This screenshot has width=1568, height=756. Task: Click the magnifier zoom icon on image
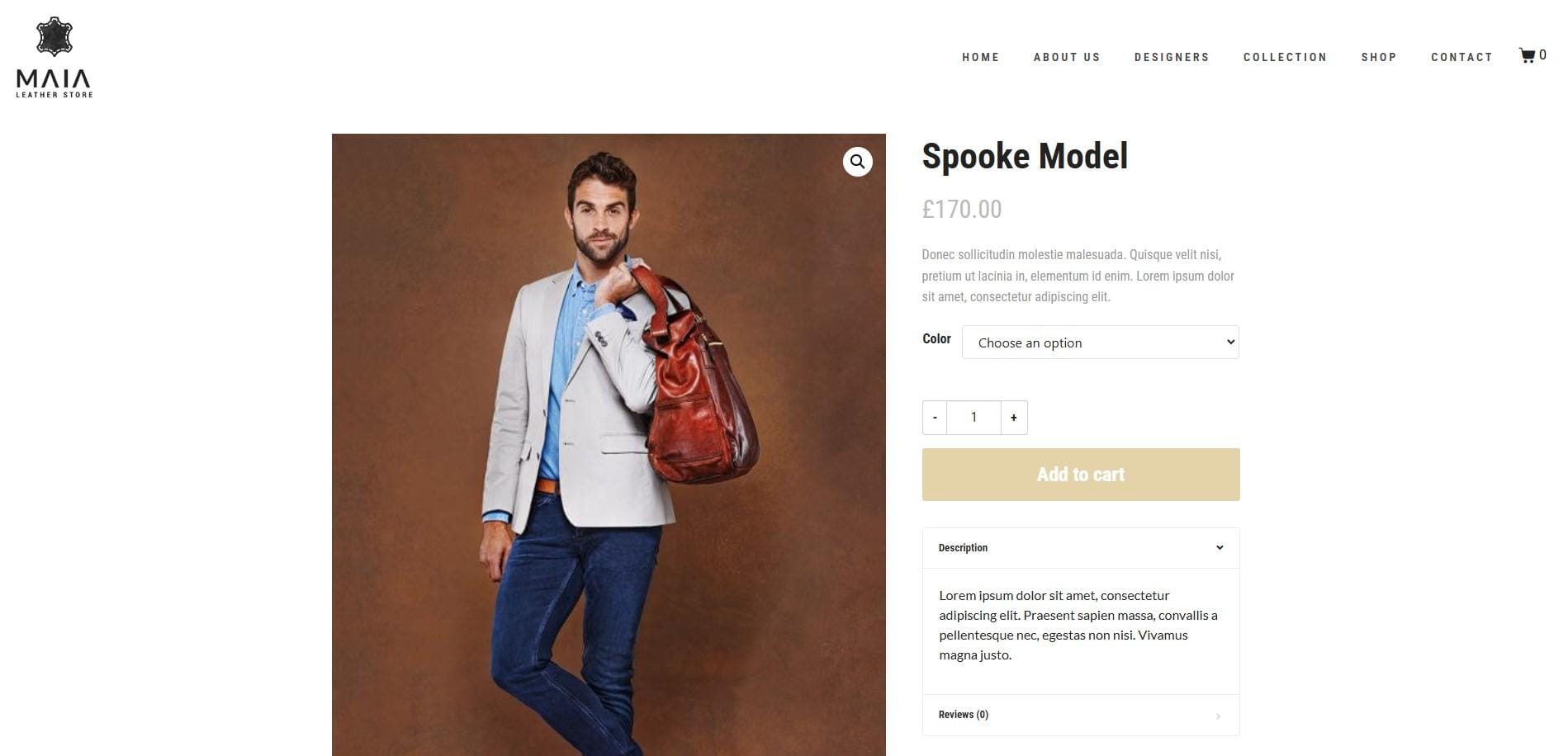(857, 162)
